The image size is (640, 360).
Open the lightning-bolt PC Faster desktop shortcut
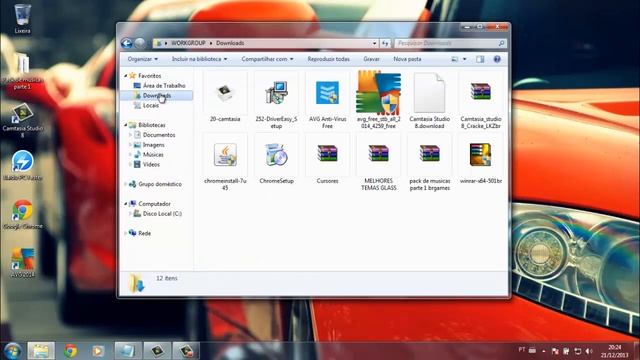[22, 165]
